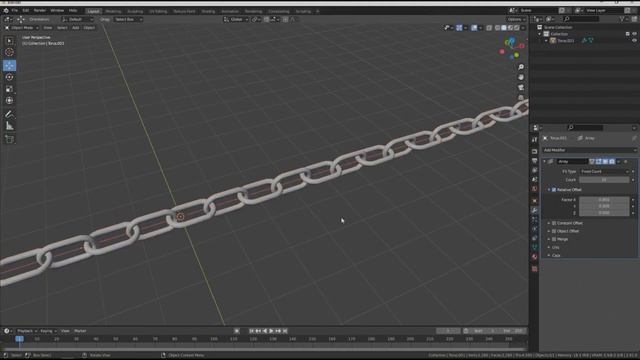Select the Scale tool
This screenshot has width=640, height=360.
click(9, 89)
